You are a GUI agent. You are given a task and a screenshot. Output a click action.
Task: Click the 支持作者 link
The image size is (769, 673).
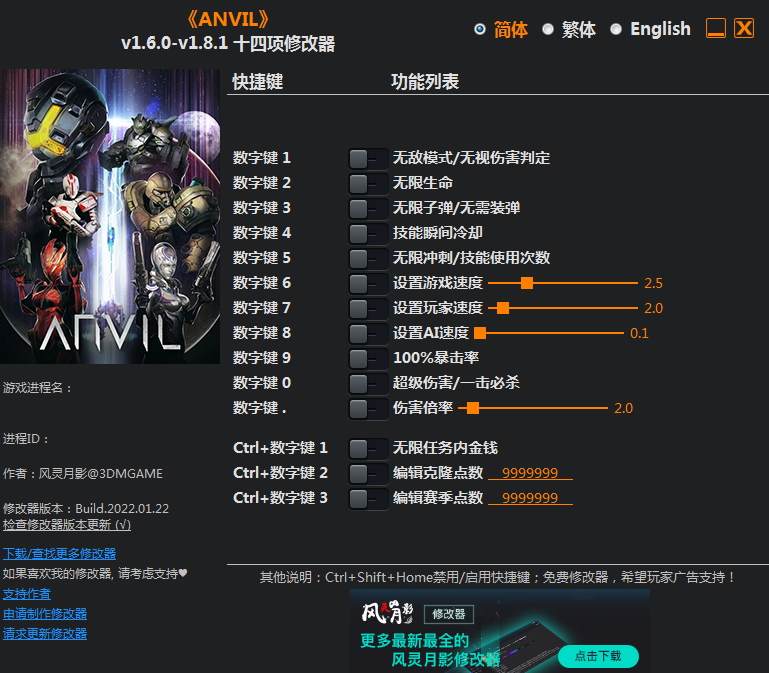(26, 594)
